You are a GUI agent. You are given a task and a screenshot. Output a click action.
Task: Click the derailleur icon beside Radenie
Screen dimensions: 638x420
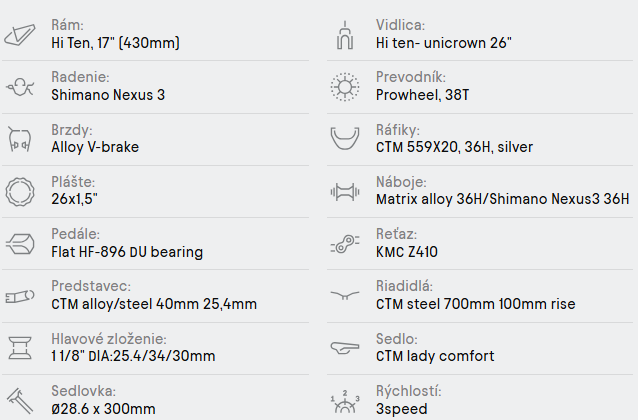(20, 87)
